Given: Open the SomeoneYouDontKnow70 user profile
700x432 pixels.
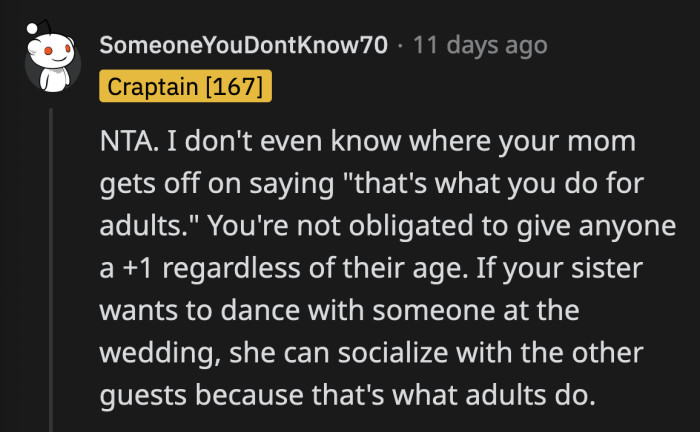Looking at the screenshot, I should (x=243, y=46).
